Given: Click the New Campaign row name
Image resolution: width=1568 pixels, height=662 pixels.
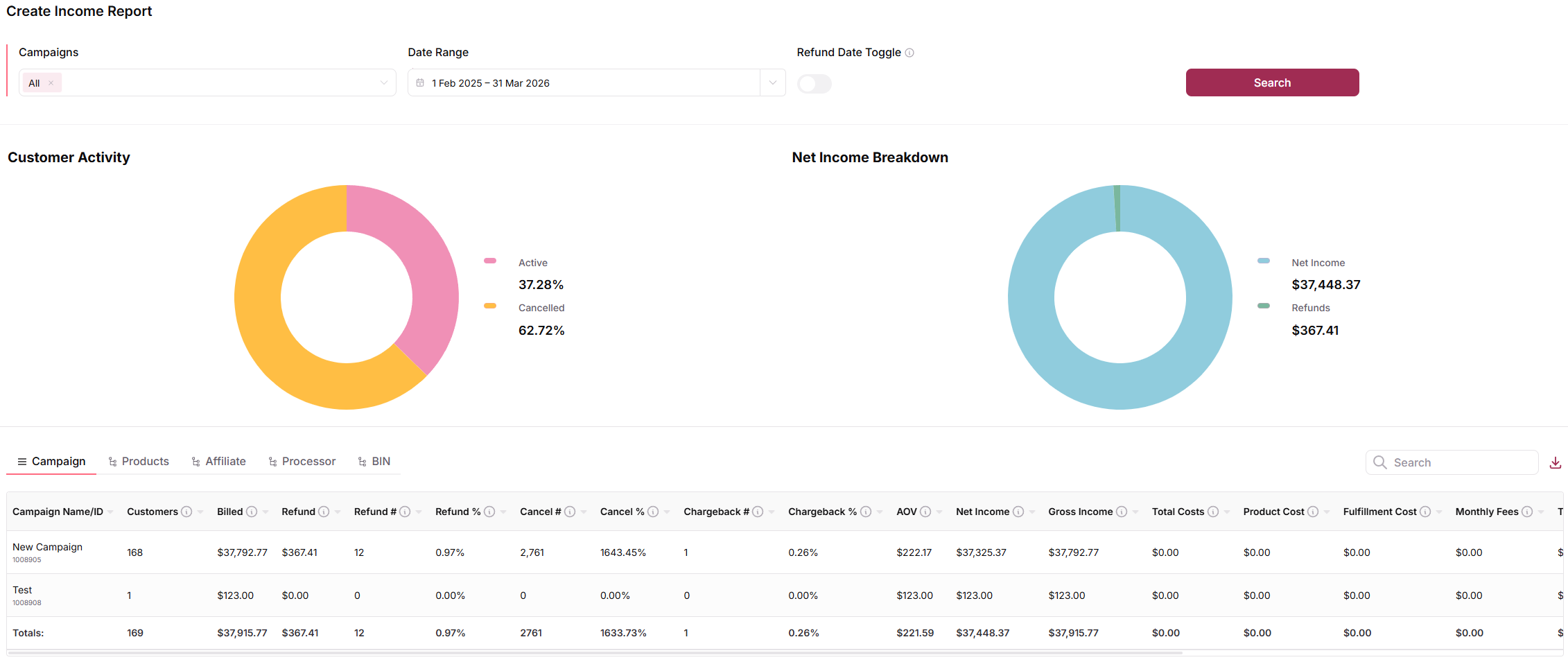Looking at the screenshot, I should (47, 547).
